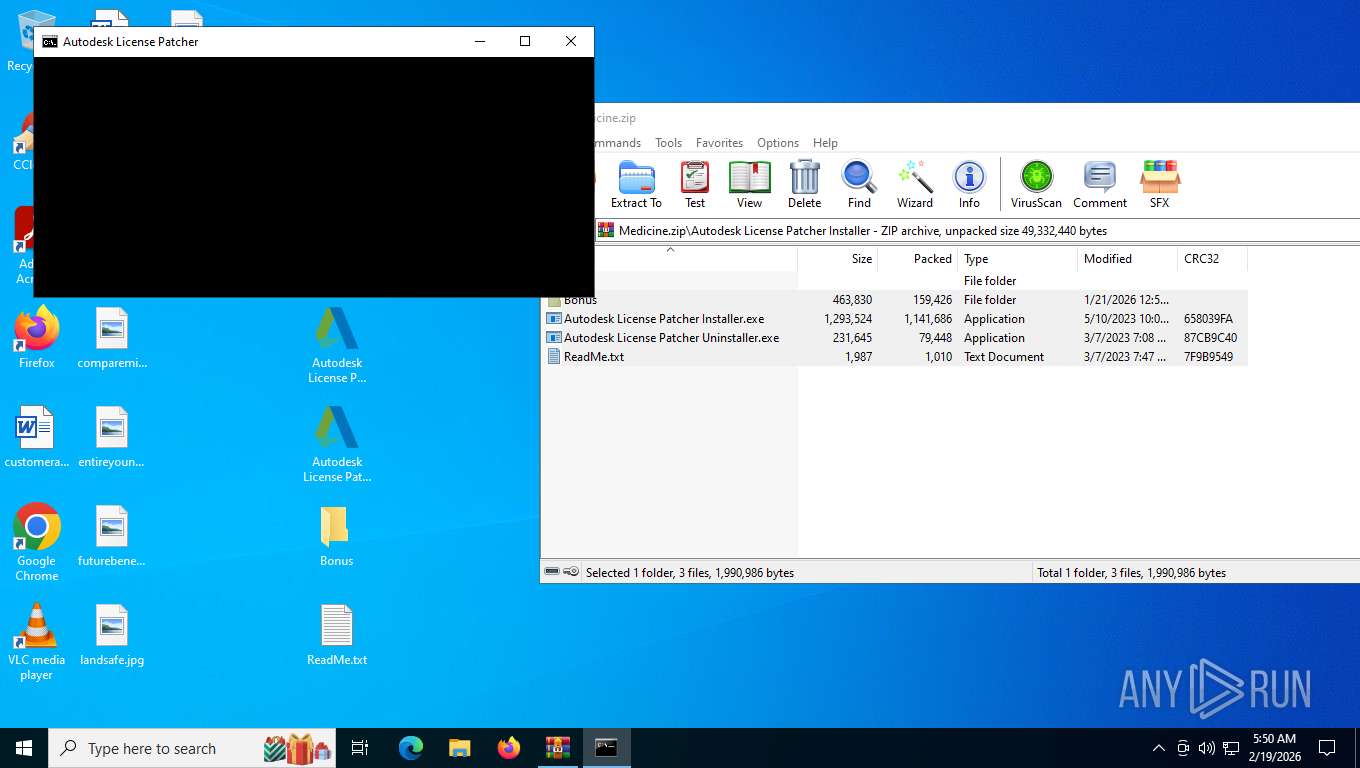Sort archive list by CRC32 column
This screenshot has height=768, width=1360.
(1212, 259)
